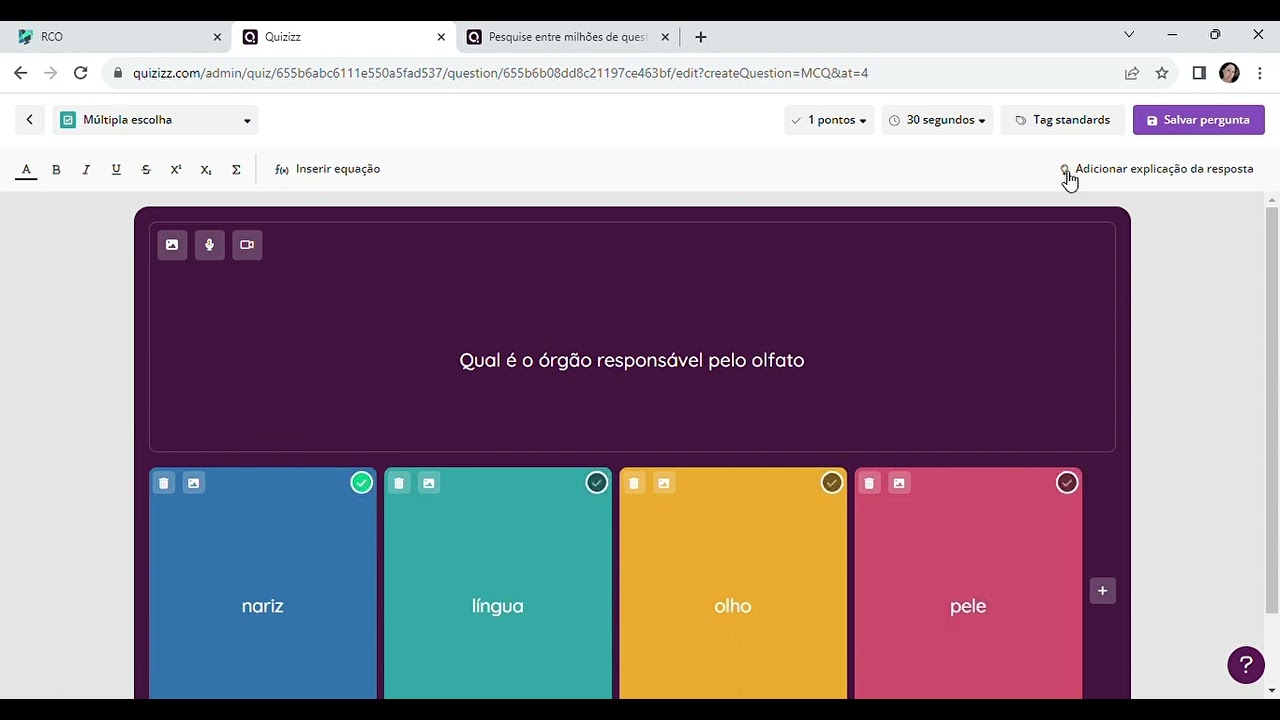Click the page vertical scrollbar
The height and width of the screenshot is (720, 1280).
[x=1272, y=410]
